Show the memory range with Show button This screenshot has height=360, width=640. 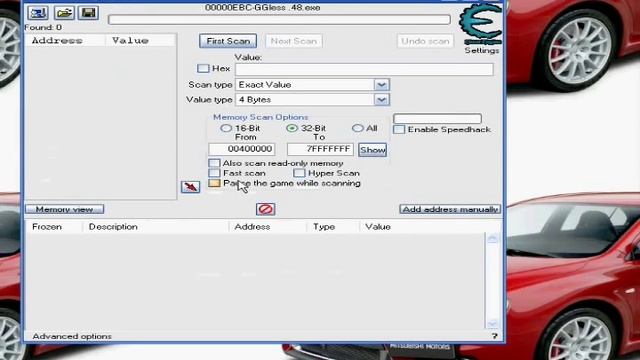[372, 150]
